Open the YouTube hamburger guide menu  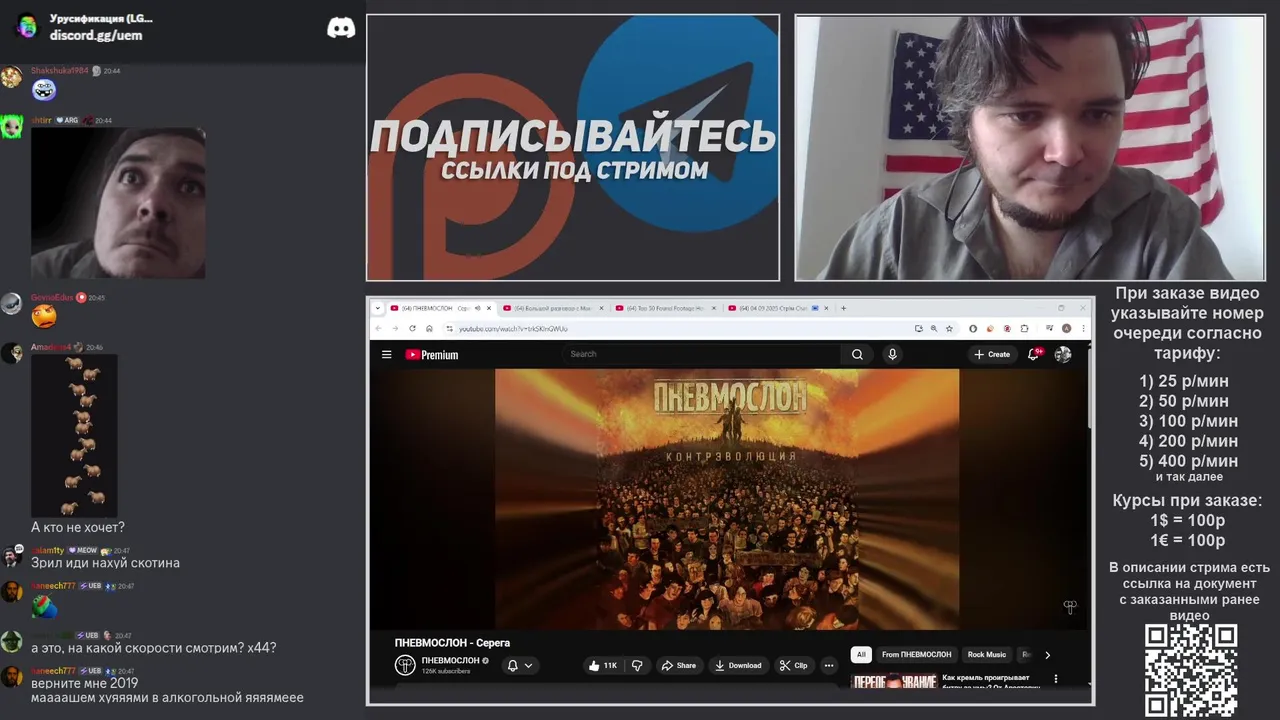(x=386, y=354)
